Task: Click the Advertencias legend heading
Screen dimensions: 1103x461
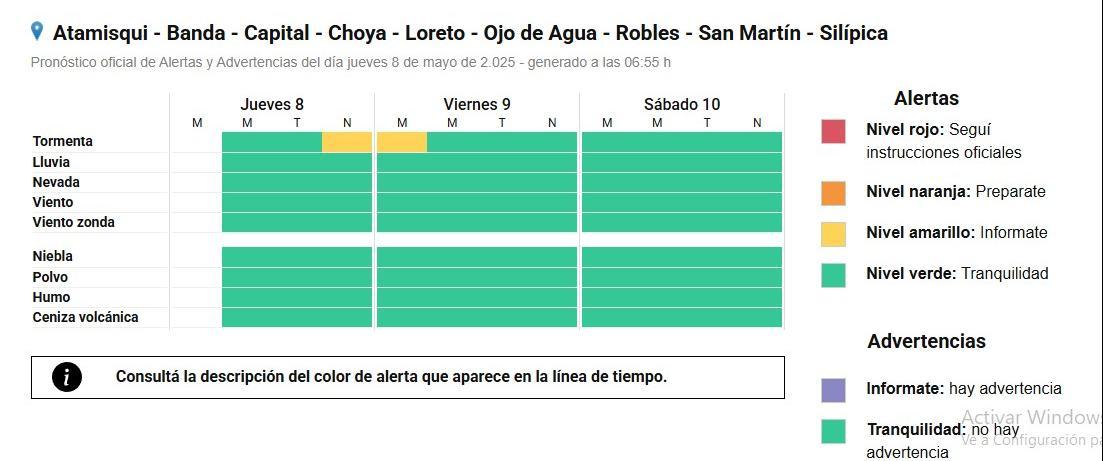Action: (926, 341)
